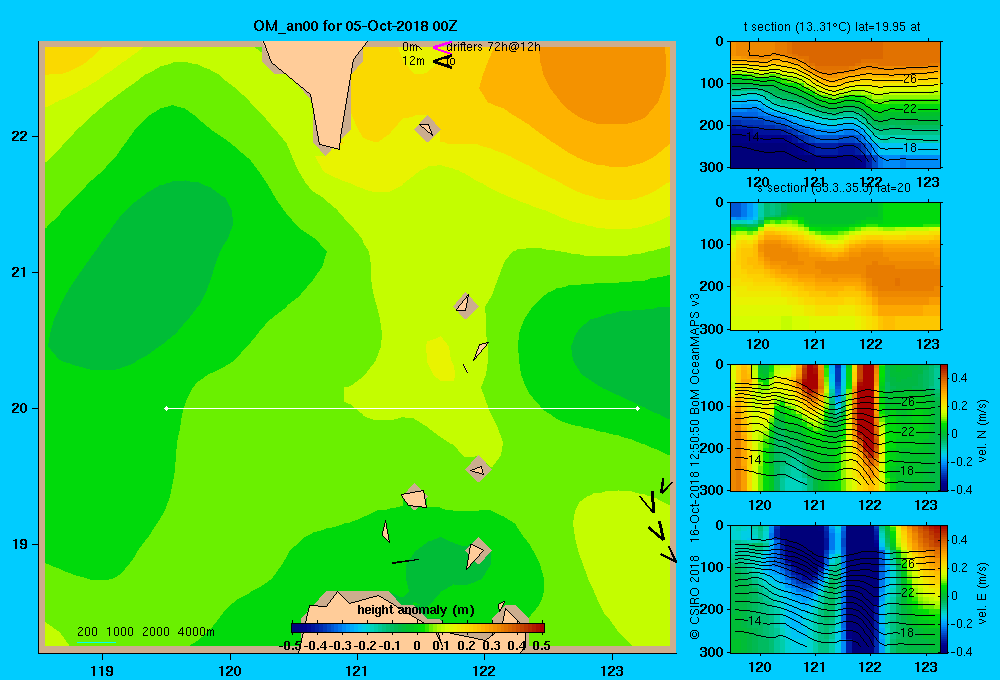Click the magenta 0m drifter arrow legend marker

441,47
